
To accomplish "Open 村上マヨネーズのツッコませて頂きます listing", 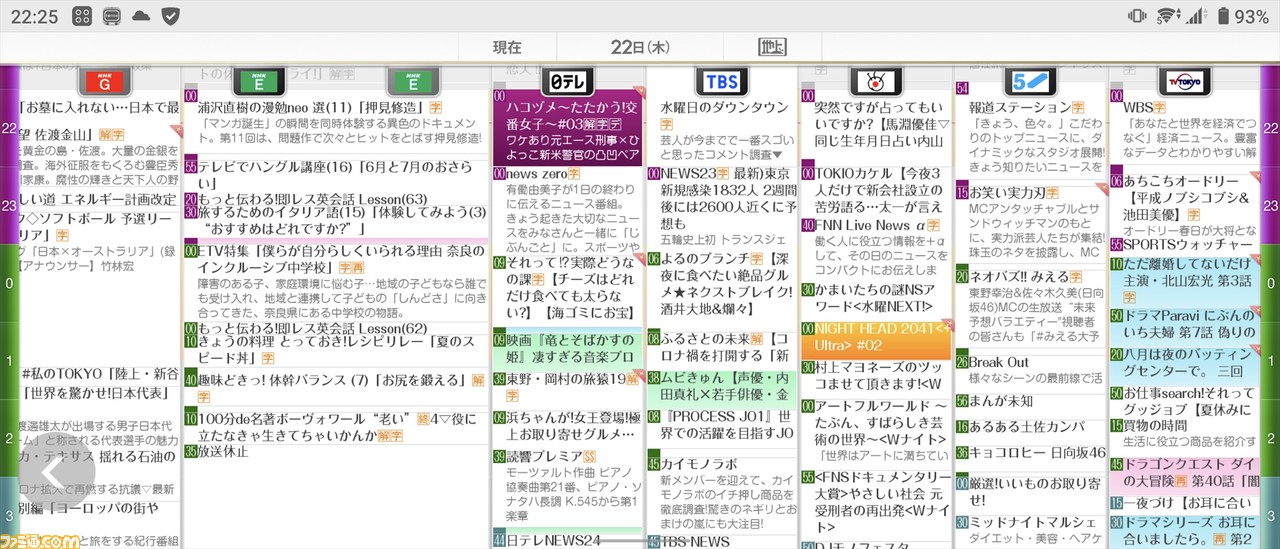I will point(876,377).
